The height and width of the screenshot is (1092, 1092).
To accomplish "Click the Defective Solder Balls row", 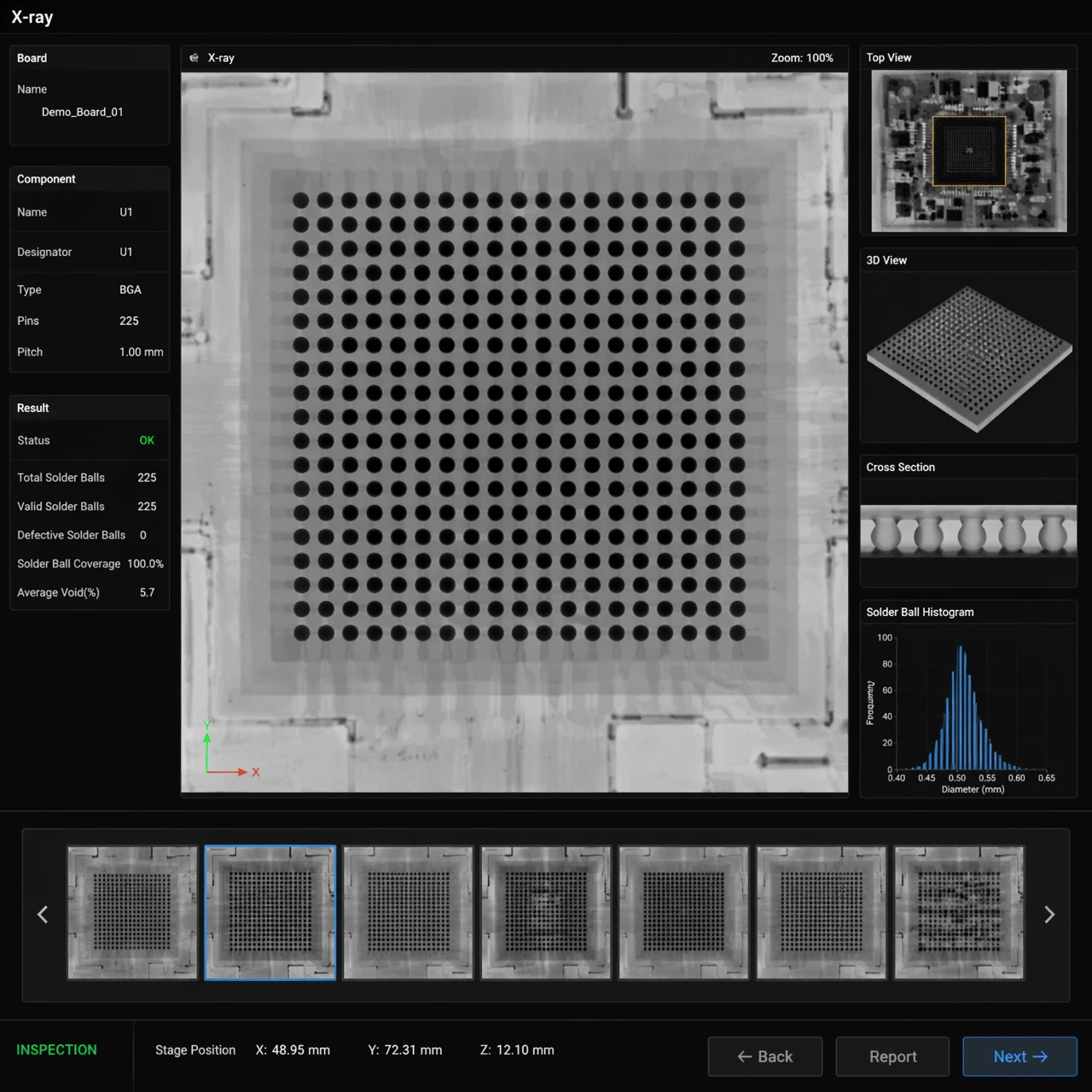I will pyautogui.click(x=90, y=535).
